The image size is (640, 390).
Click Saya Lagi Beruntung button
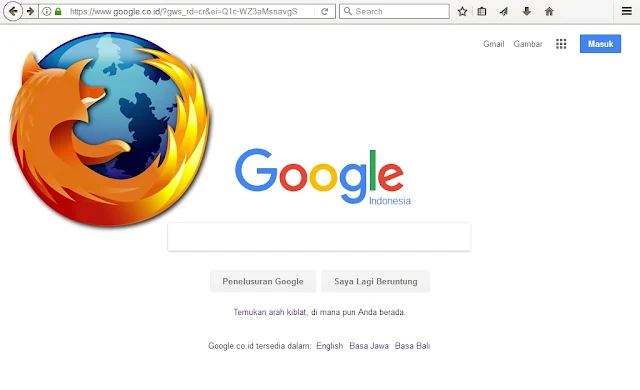tap(376, 281)
